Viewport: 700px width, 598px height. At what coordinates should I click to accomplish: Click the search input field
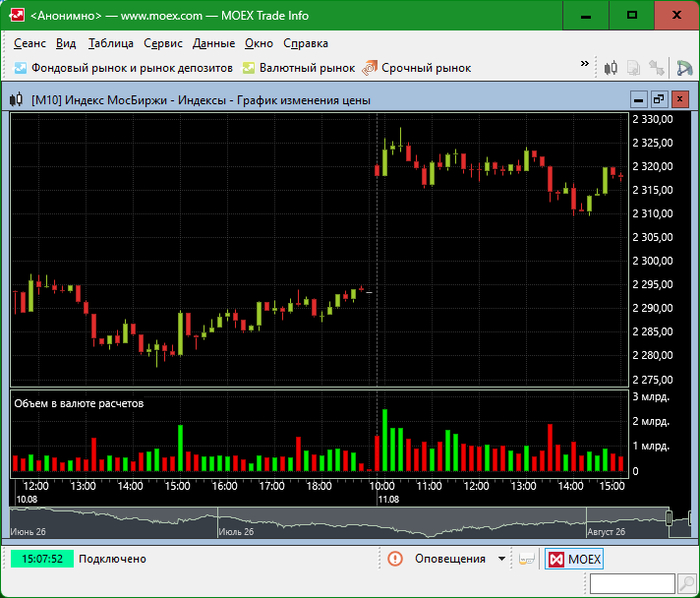click(x=632, y=584)
